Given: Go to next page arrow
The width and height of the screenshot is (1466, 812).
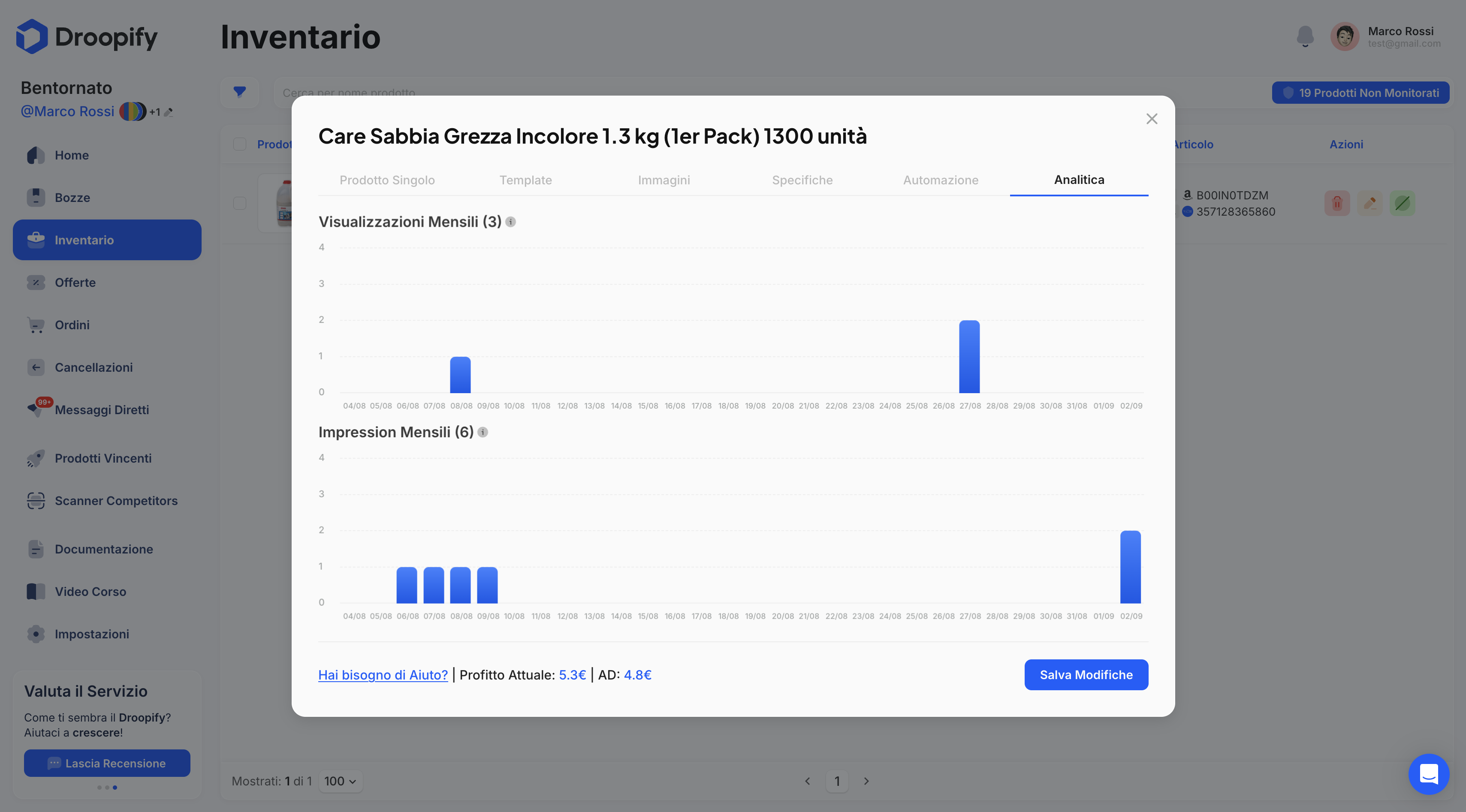Looking at the screenshot, I should point(866,781).
